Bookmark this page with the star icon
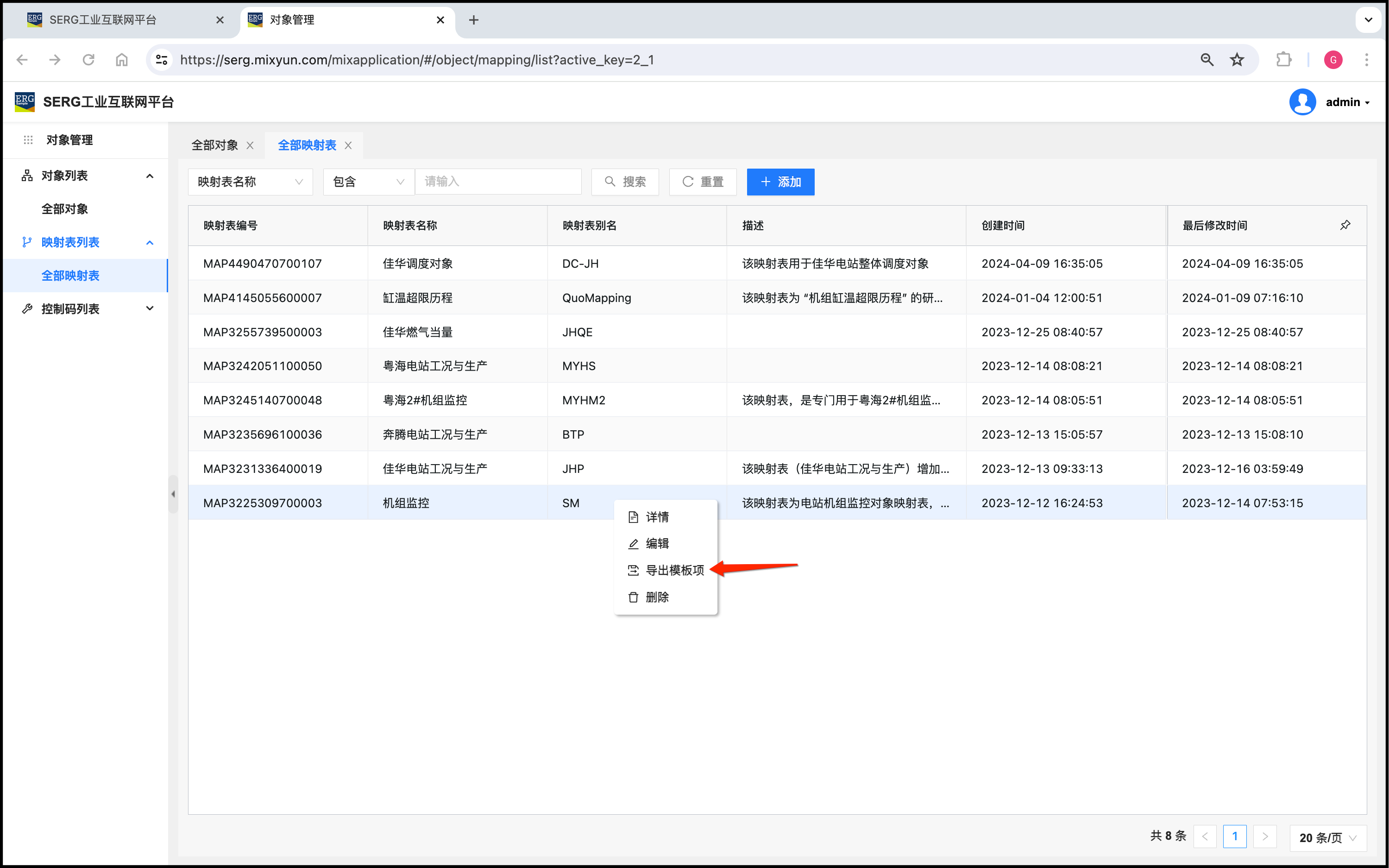This screenshot has width=1389, height=868. tap(1237, 60)
